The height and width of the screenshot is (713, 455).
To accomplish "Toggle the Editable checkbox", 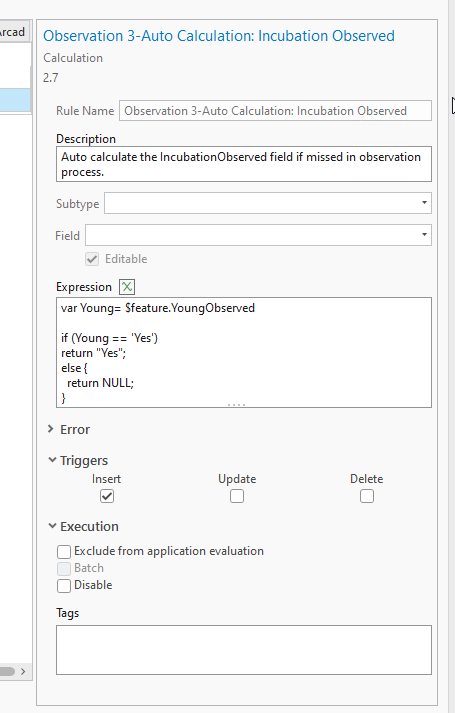I will click(92, 259).
